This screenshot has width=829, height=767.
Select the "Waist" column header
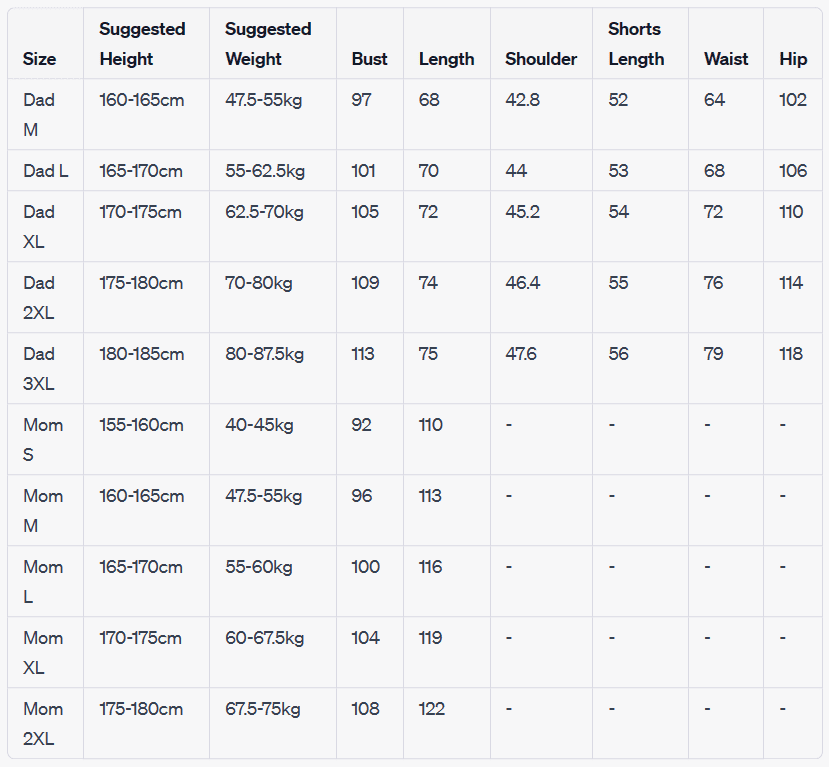726,59
